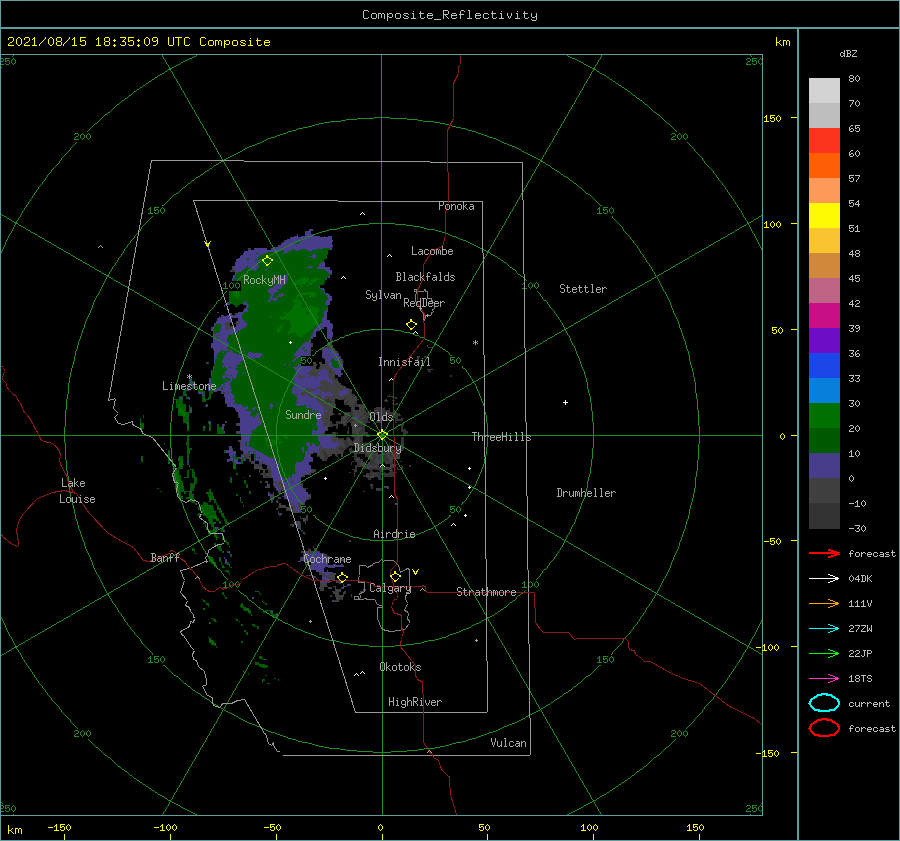The width and height of the screenshot is (900, 841).
Task: Click the Airdrie city label
Action: point(394,534)
